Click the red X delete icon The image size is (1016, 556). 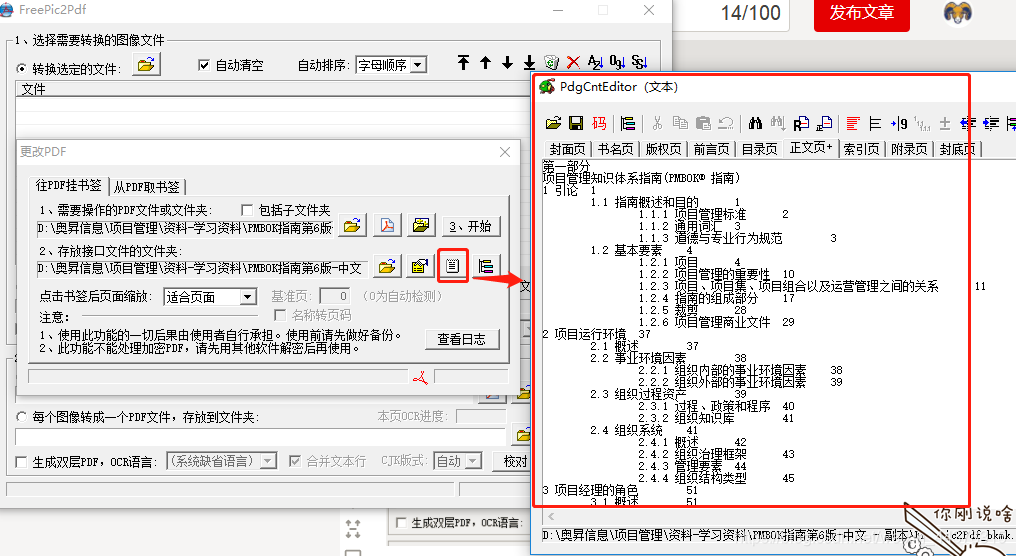(x=573, y=62)
